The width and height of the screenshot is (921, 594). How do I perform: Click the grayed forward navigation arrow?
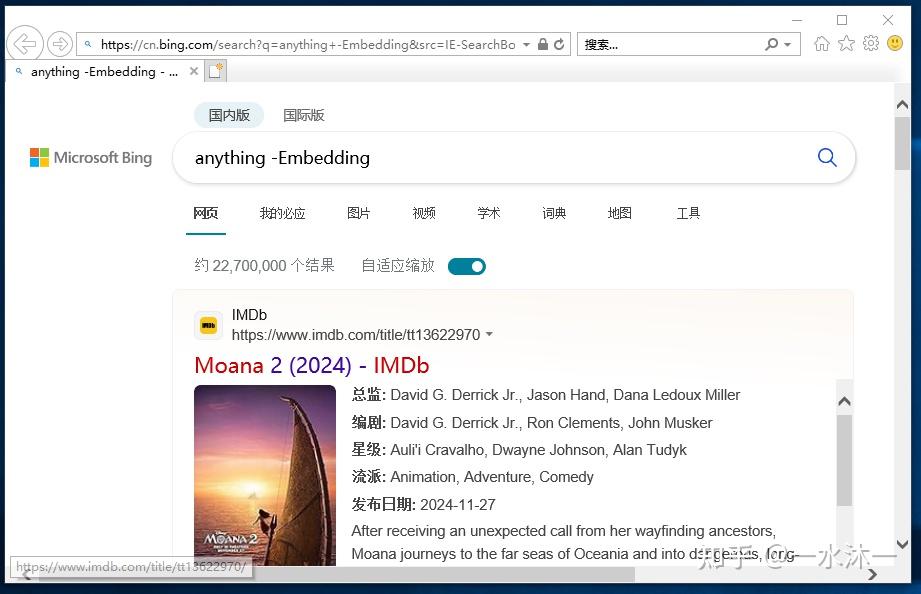[x=59, y=43]
